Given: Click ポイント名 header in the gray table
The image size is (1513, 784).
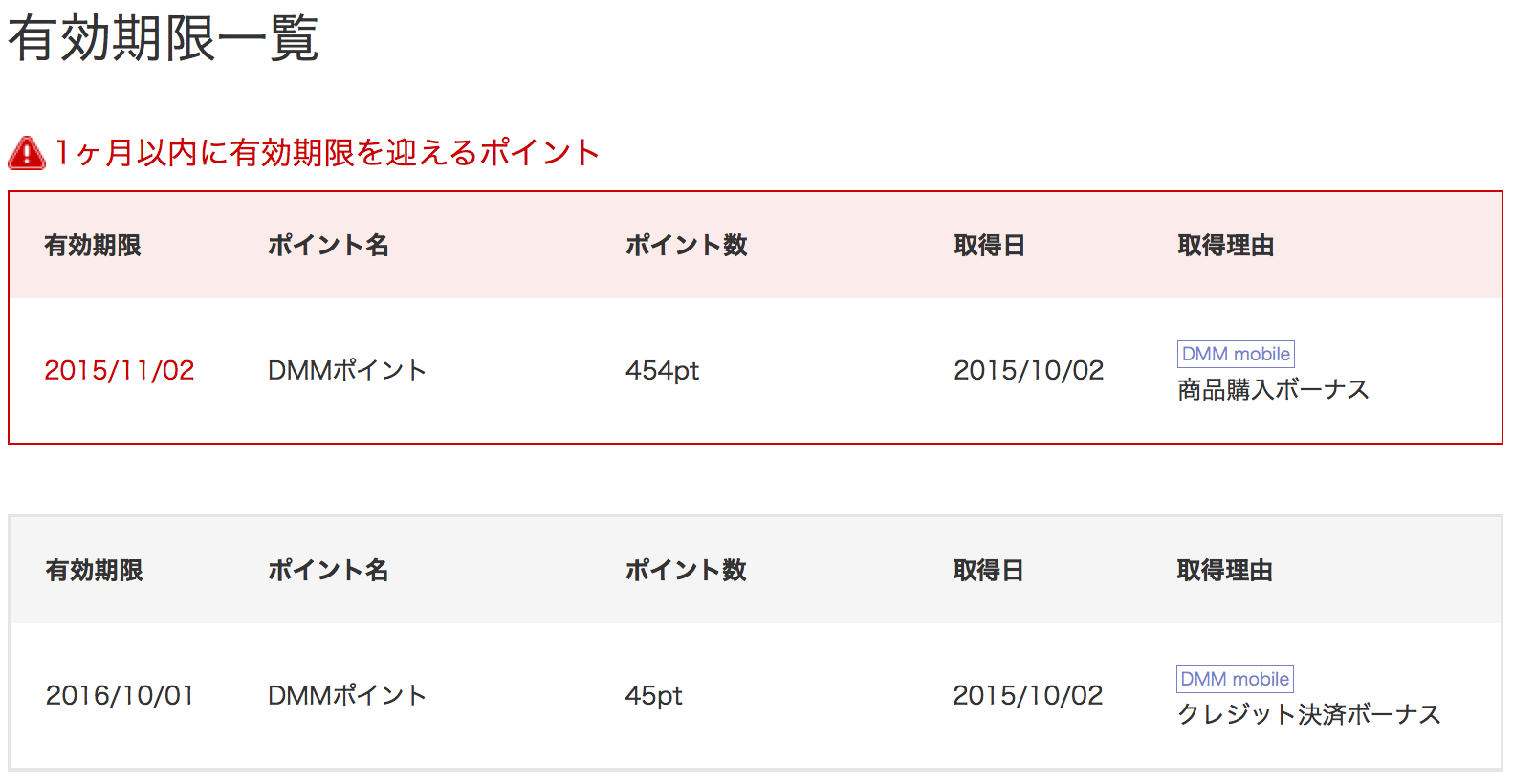Looking at the screenshot, I should click(328, 571).
